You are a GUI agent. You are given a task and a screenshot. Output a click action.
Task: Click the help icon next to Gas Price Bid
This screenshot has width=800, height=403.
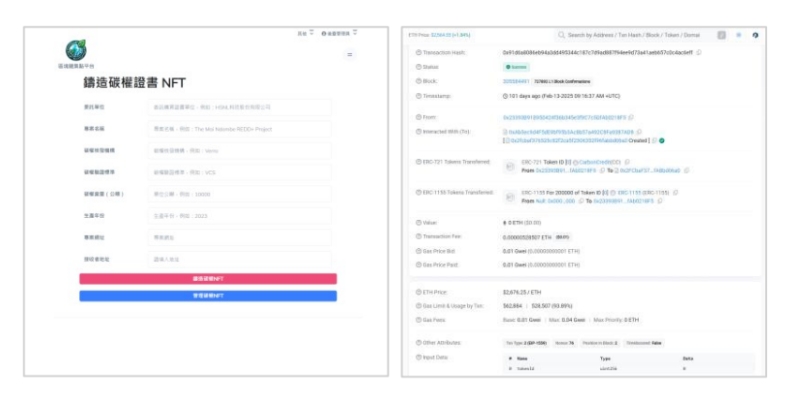pos(413,252)
